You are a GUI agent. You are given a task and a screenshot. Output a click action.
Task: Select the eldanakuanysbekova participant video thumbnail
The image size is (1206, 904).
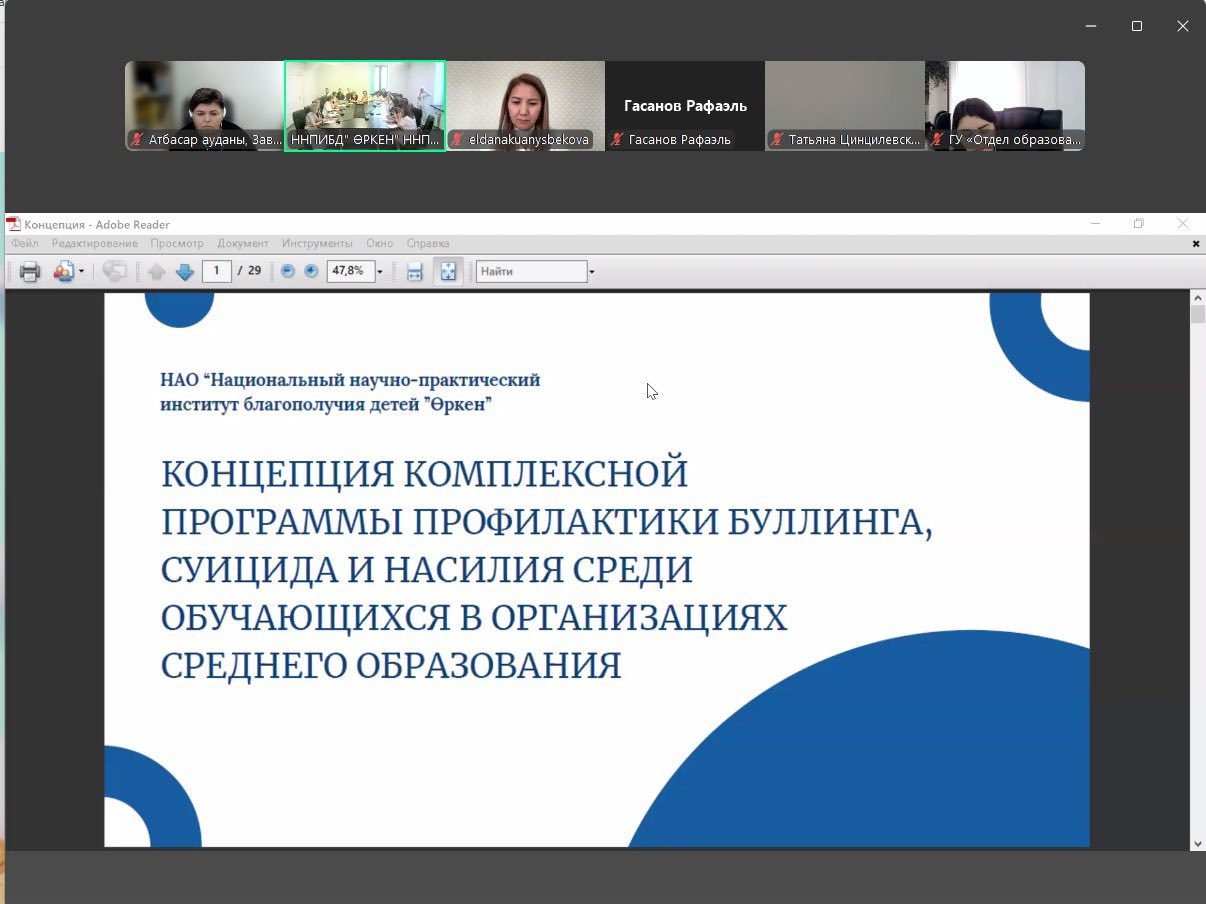[525, 106]
